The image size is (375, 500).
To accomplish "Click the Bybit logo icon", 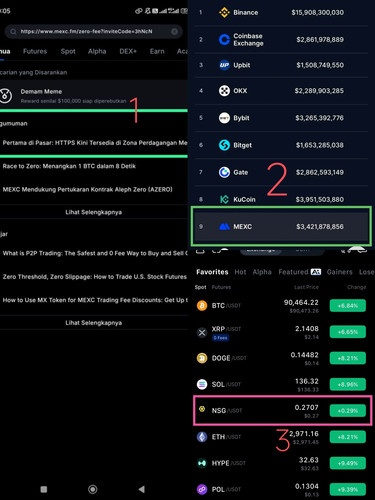I will 224,118.
